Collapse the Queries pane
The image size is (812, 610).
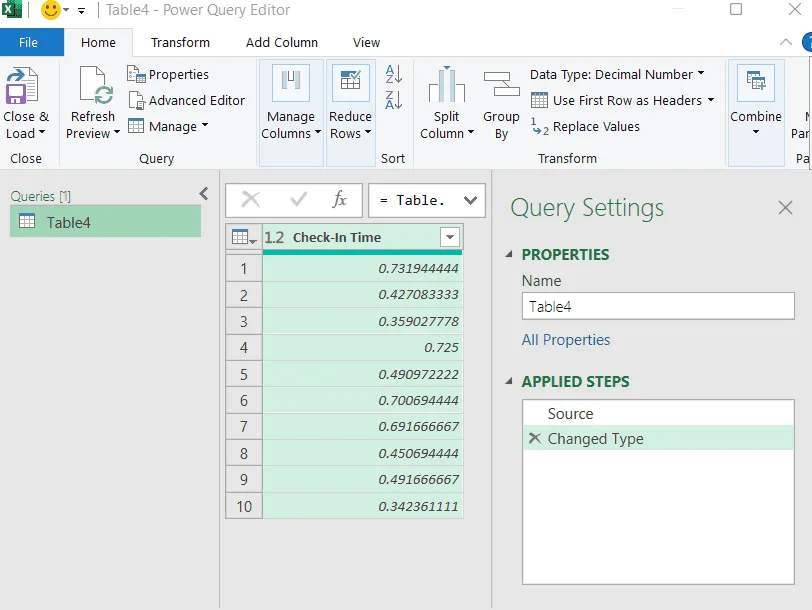[x=204, y=194]
